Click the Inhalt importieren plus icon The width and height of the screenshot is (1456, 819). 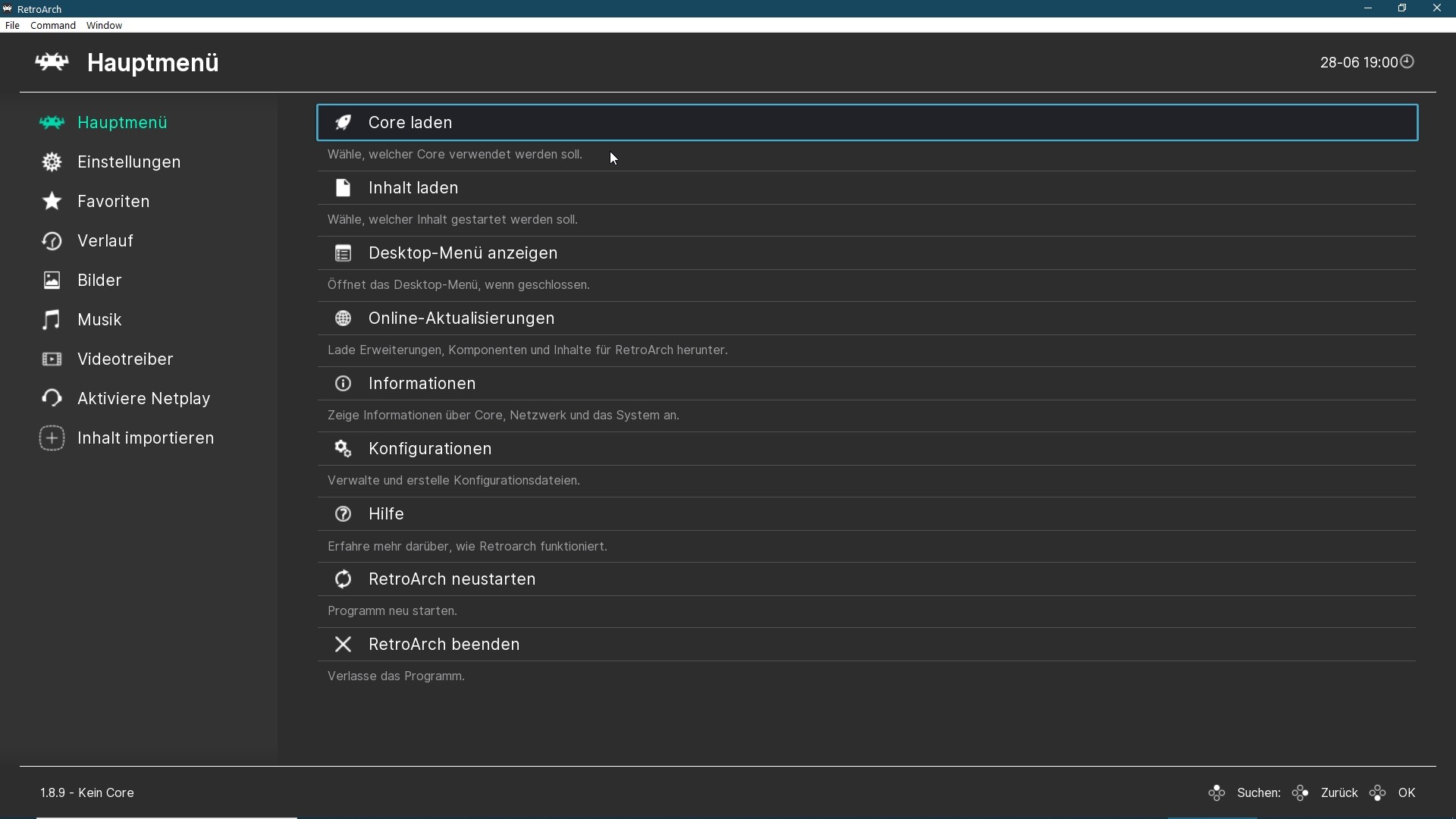pyautogui.click(x=52, y=438)
